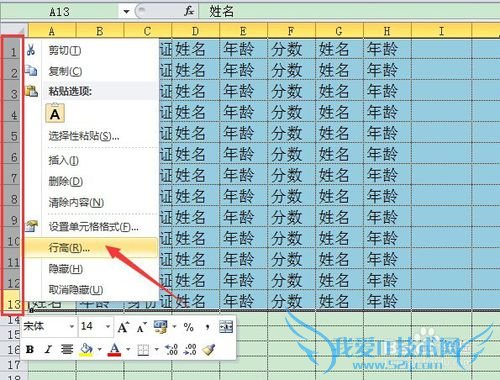Open the Name Box dropdown arrow
Screen dimensions: 500x380
pyautogui.click(x=126, y=12)
